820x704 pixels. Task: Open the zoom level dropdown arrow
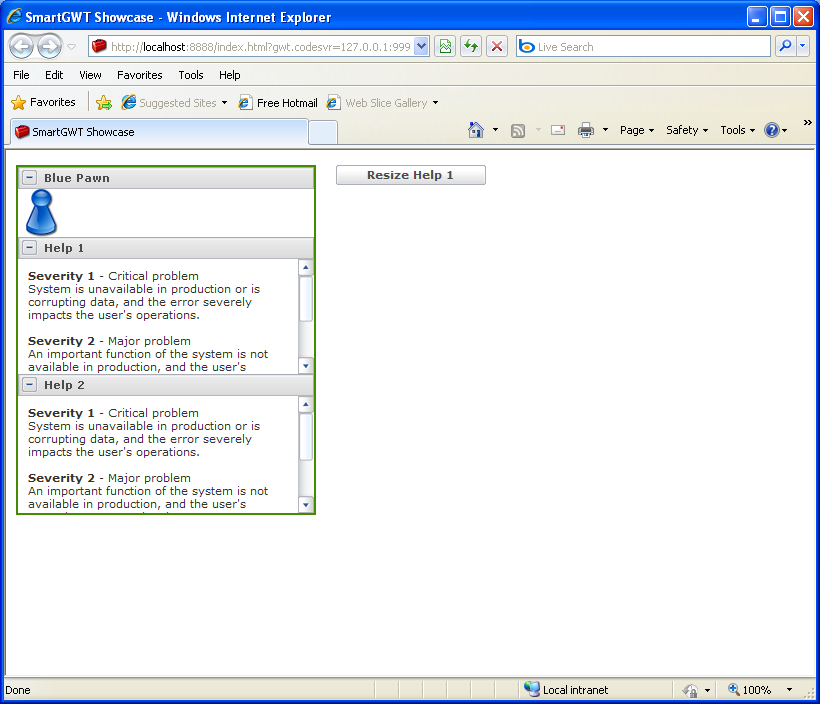point(789,690)
